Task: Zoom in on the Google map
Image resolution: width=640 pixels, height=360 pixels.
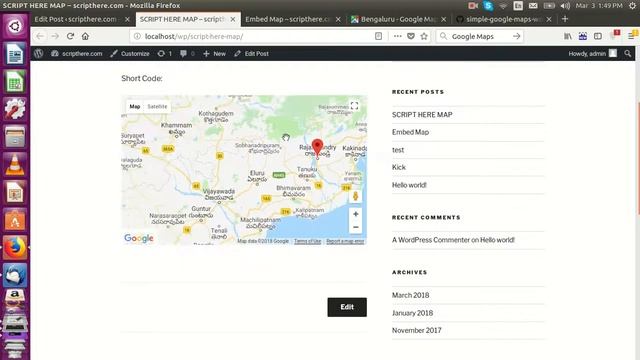Action: tap(356, 214)
